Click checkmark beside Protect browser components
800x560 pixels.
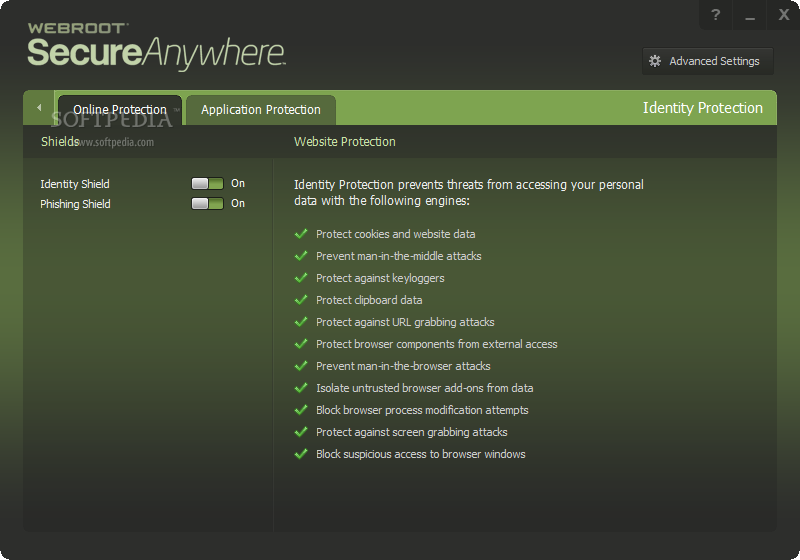tap(301, 343)
